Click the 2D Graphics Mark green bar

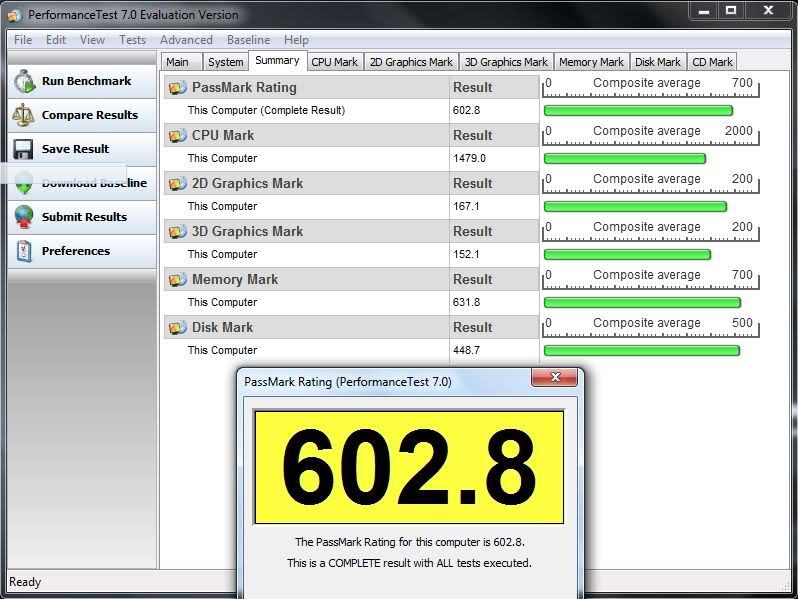coord(635,207)
